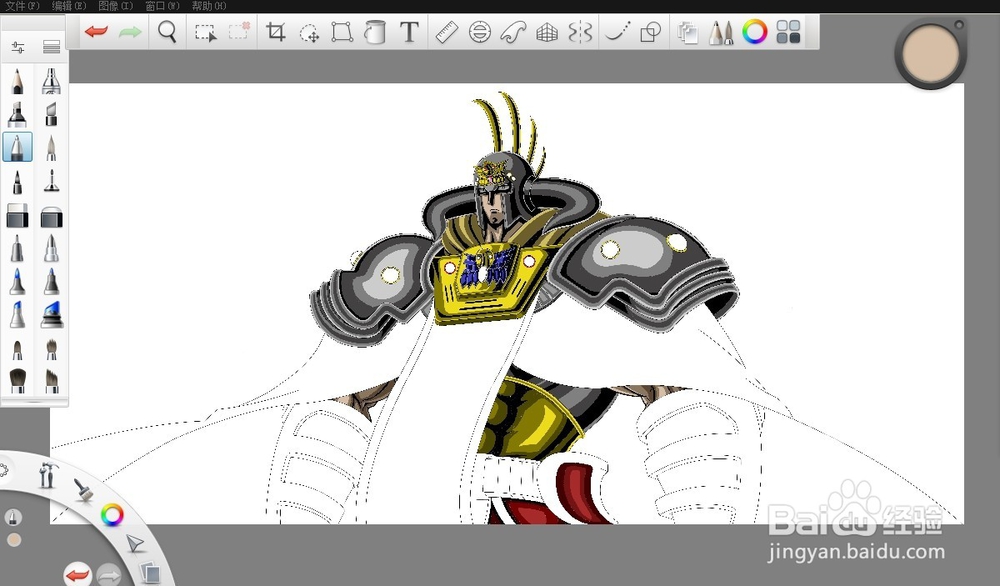This screenshot has height=586, width=1000.
Task: Open lagoon Color wheel icon
Action: coord(112,515)
